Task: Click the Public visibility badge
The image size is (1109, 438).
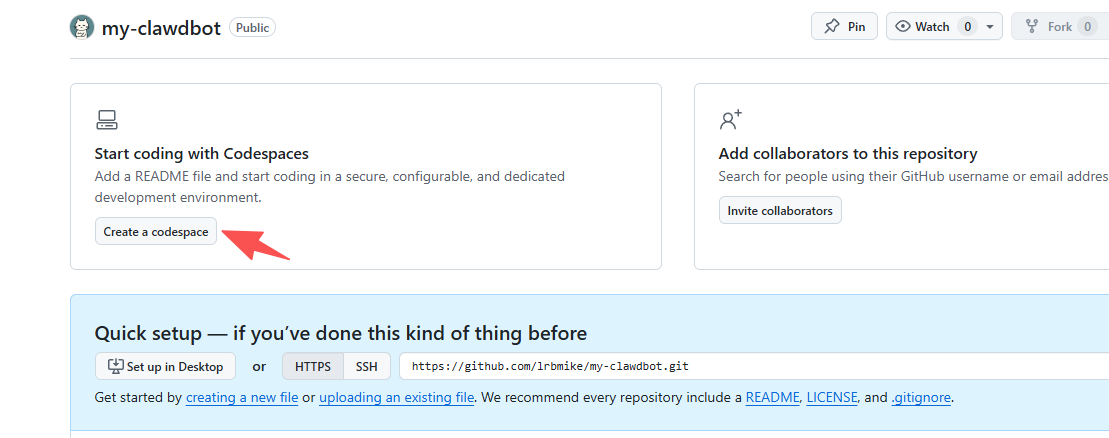Action: pyautogui.click(x=252, y=28)
